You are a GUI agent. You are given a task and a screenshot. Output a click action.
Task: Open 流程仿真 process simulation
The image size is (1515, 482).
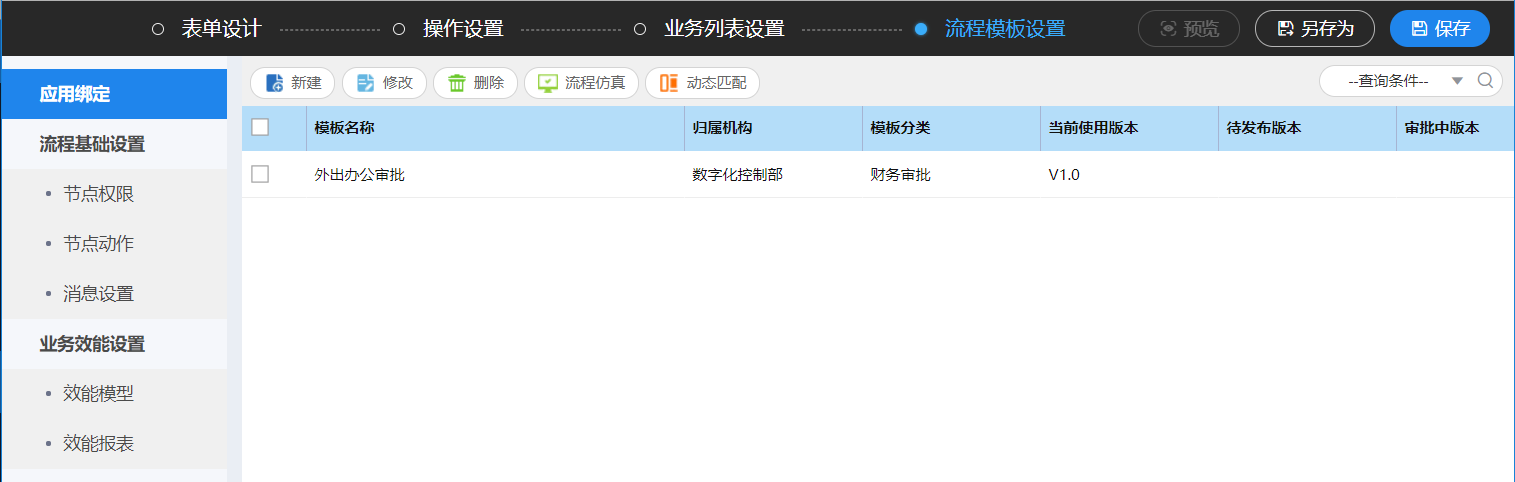point(582,83)
